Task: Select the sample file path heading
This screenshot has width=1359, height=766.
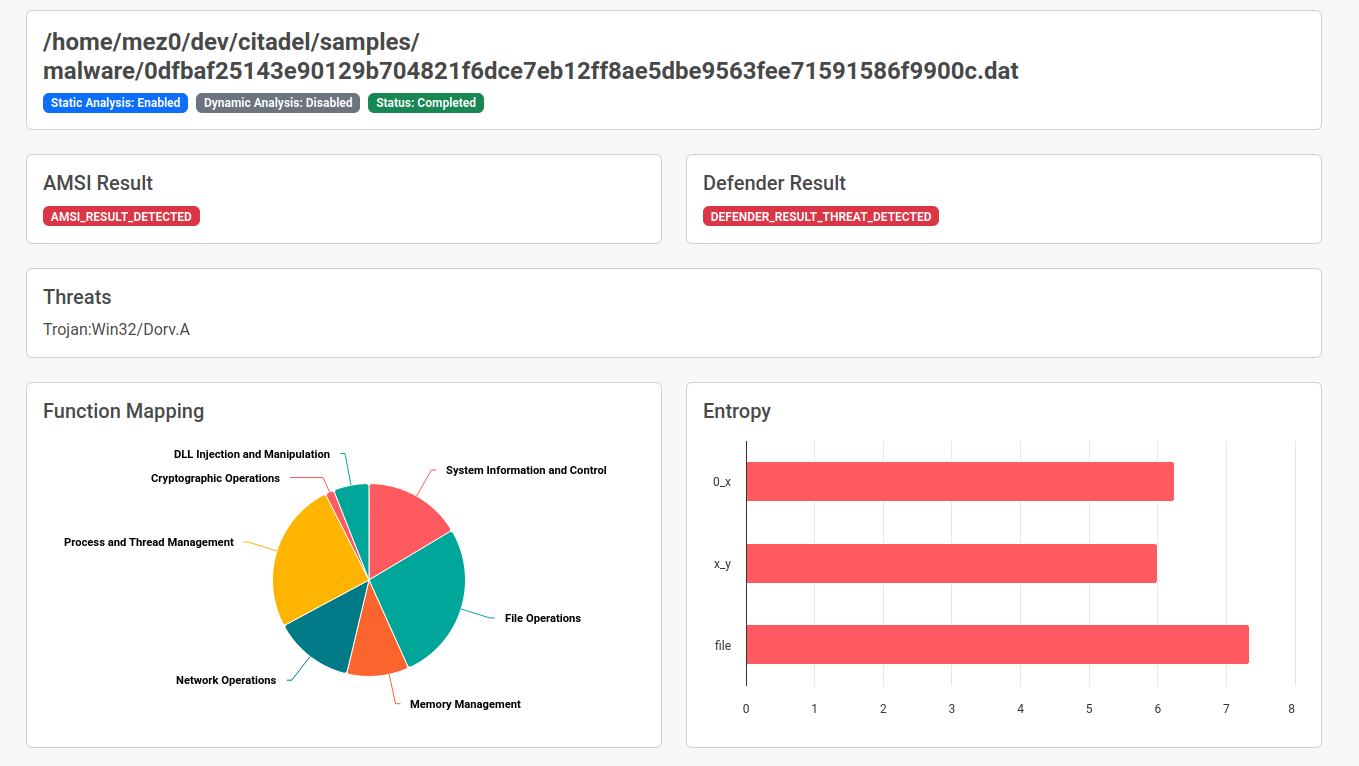Action: point(531,56)
